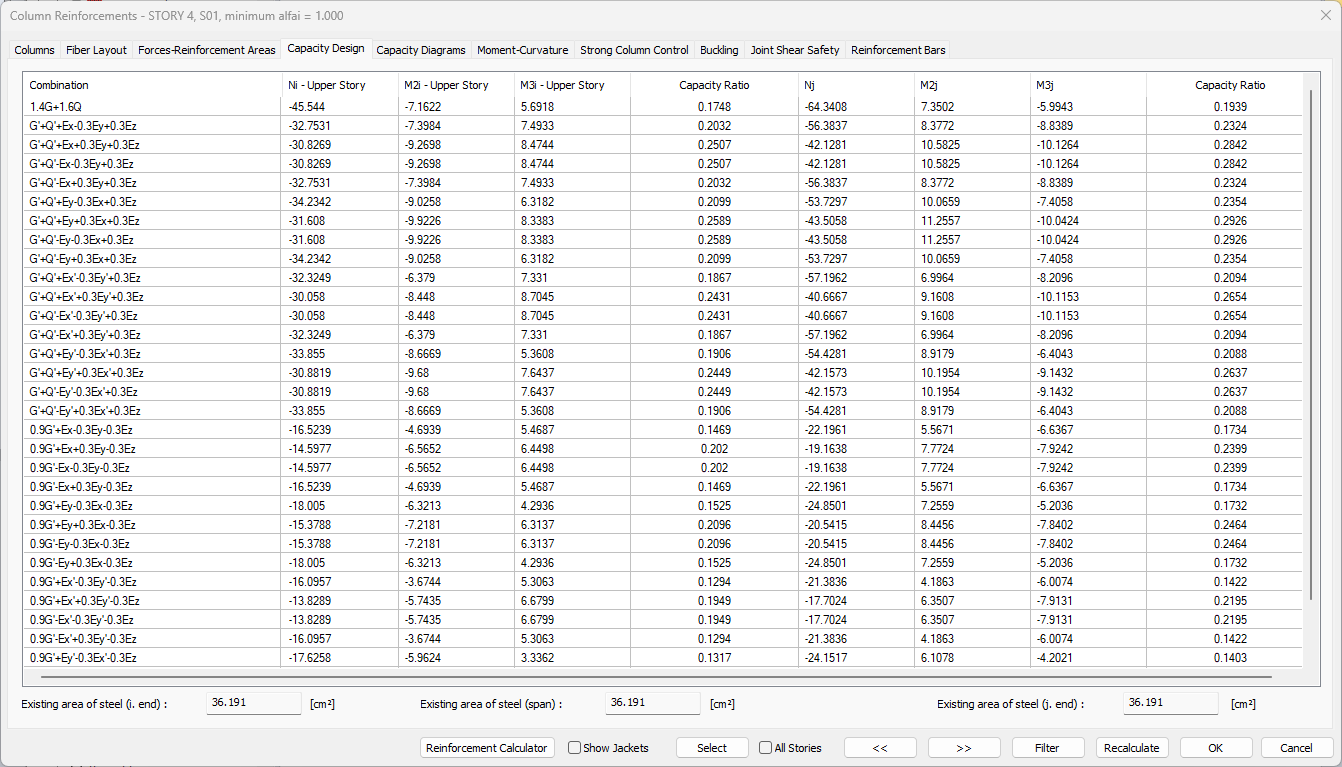The image size is (1342, 767).
Task: Click the vertical scrollbar of the table
Action: pos(1310,340)
